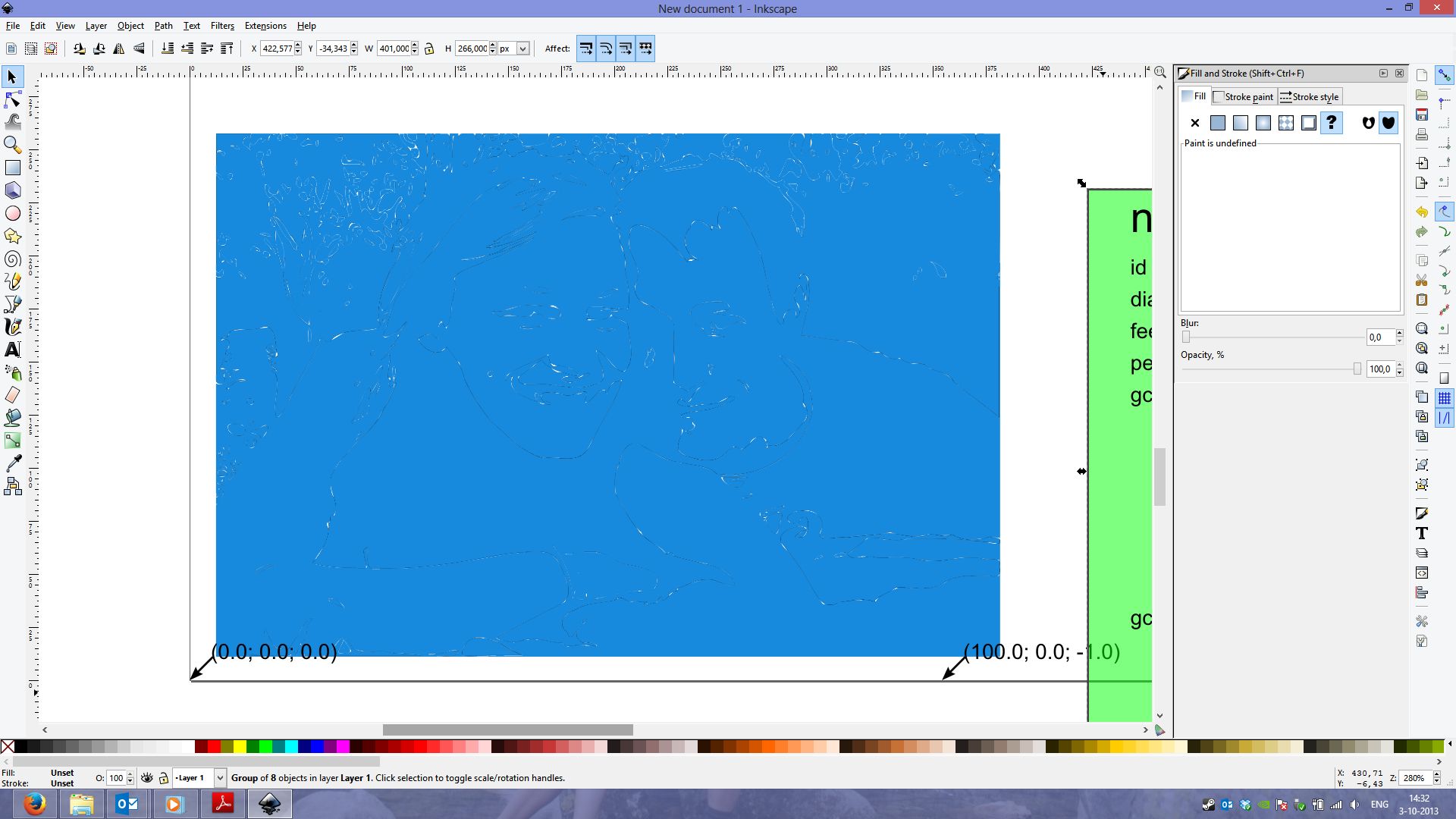Viewport: 1456px width, 819px height.
Task: Select the Node edit tool
Action: coord(13,100)
